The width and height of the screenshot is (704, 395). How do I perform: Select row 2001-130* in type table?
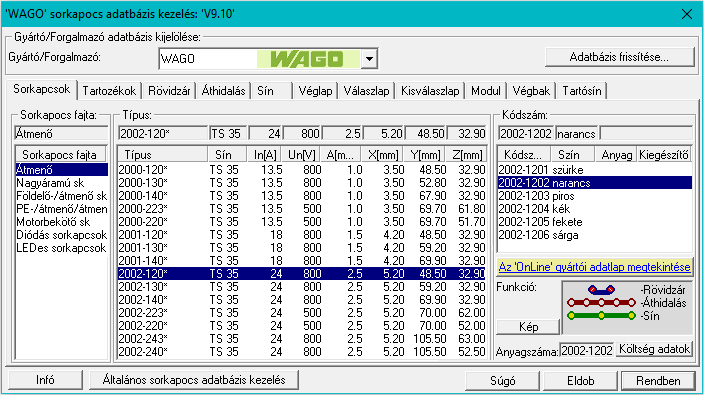302,248
